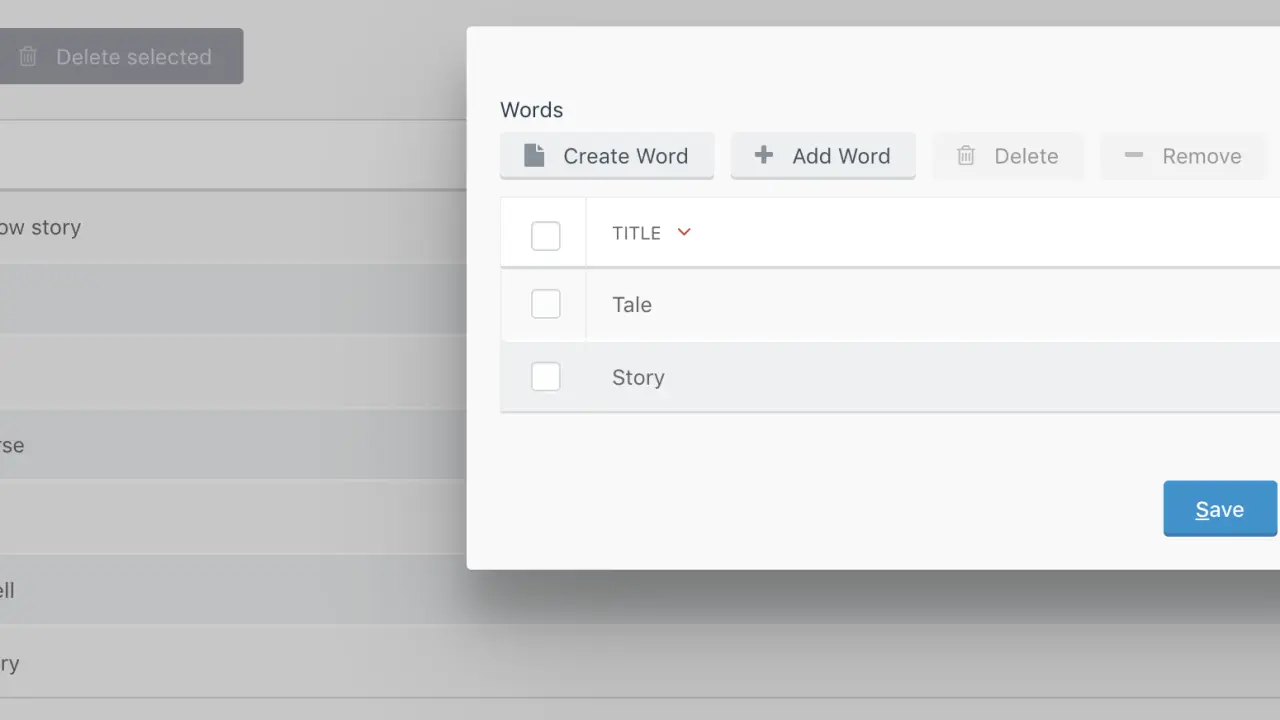
Task: Open the Story word entry
Action: [638, 378]
